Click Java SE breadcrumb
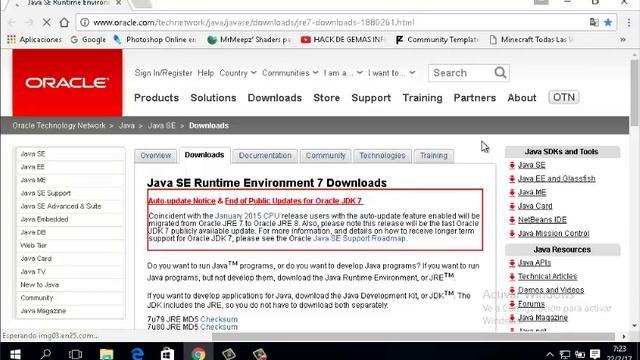640x360 pixels. (x=162, y=126)
